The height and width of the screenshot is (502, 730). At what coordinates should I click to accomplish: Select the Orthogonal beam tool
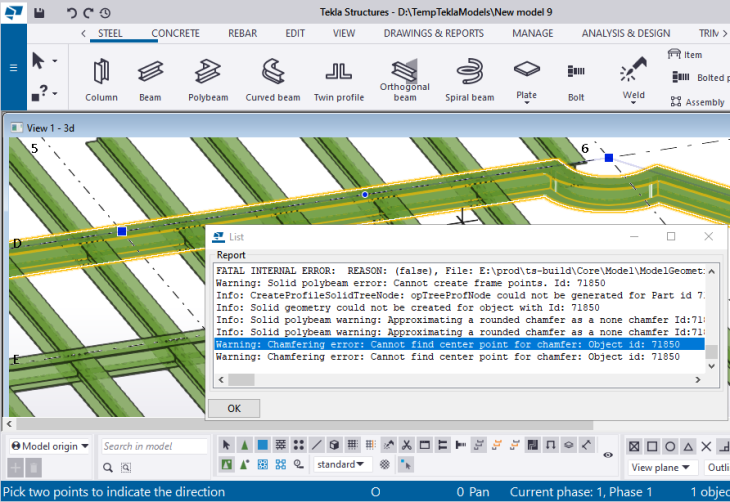pos(405,79)
